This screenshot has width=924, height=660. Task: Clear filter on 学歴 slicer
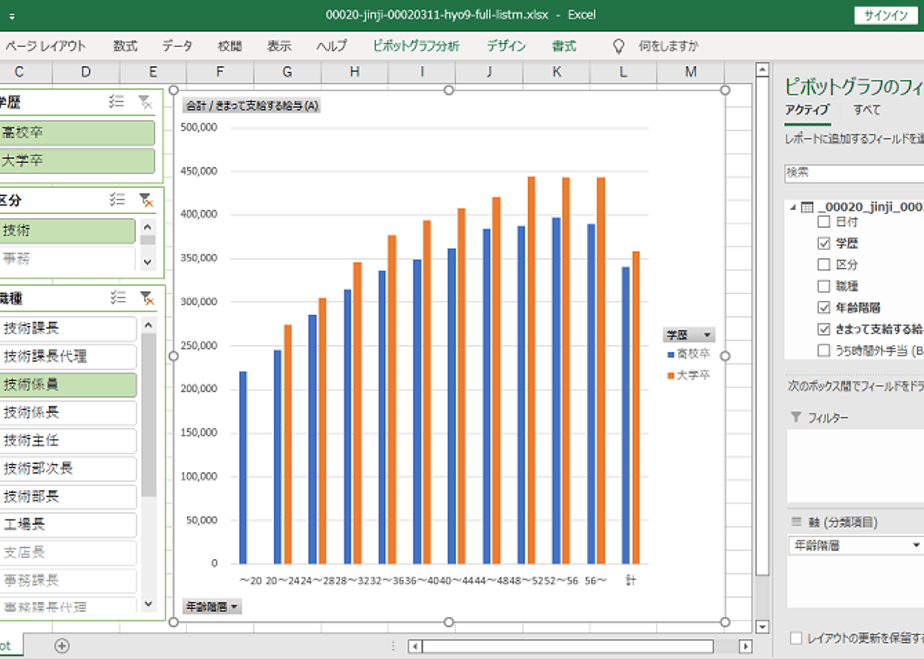pyautogui.click(x=145, y=102)
